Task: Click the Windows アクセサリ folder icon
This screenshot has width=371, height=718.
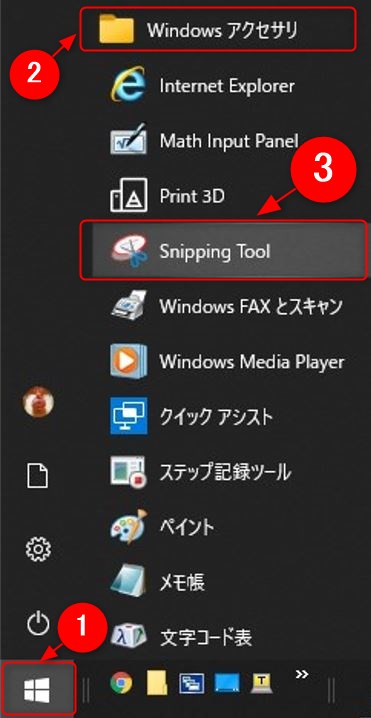Action: (x=116, y=29)
